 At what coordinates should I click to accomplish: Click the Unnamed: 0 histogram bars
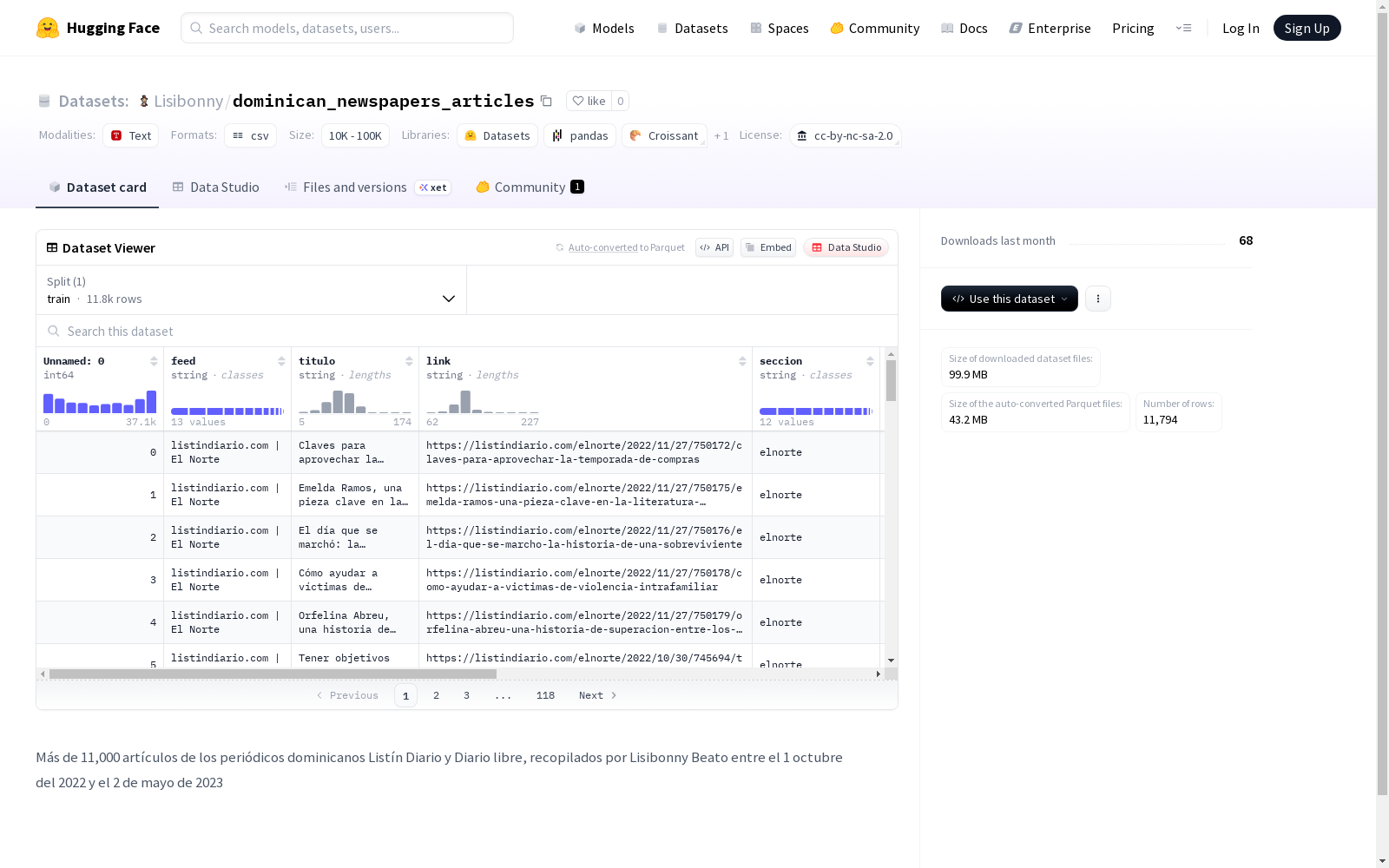click(100, 402)
